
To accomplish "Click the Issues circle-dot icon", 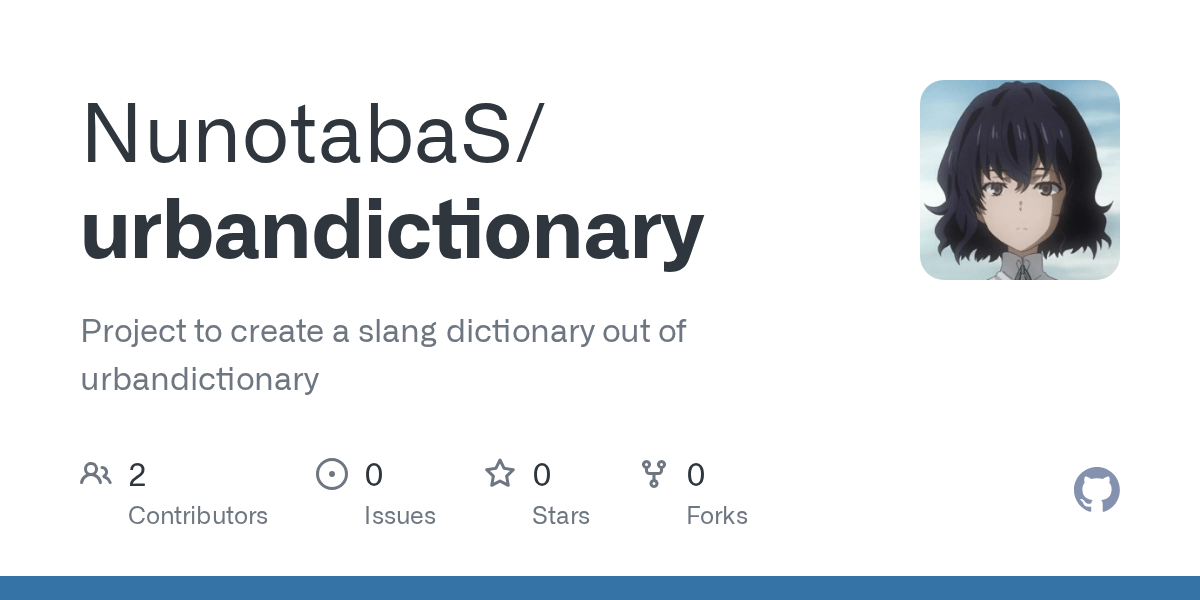I will [331, 474].
